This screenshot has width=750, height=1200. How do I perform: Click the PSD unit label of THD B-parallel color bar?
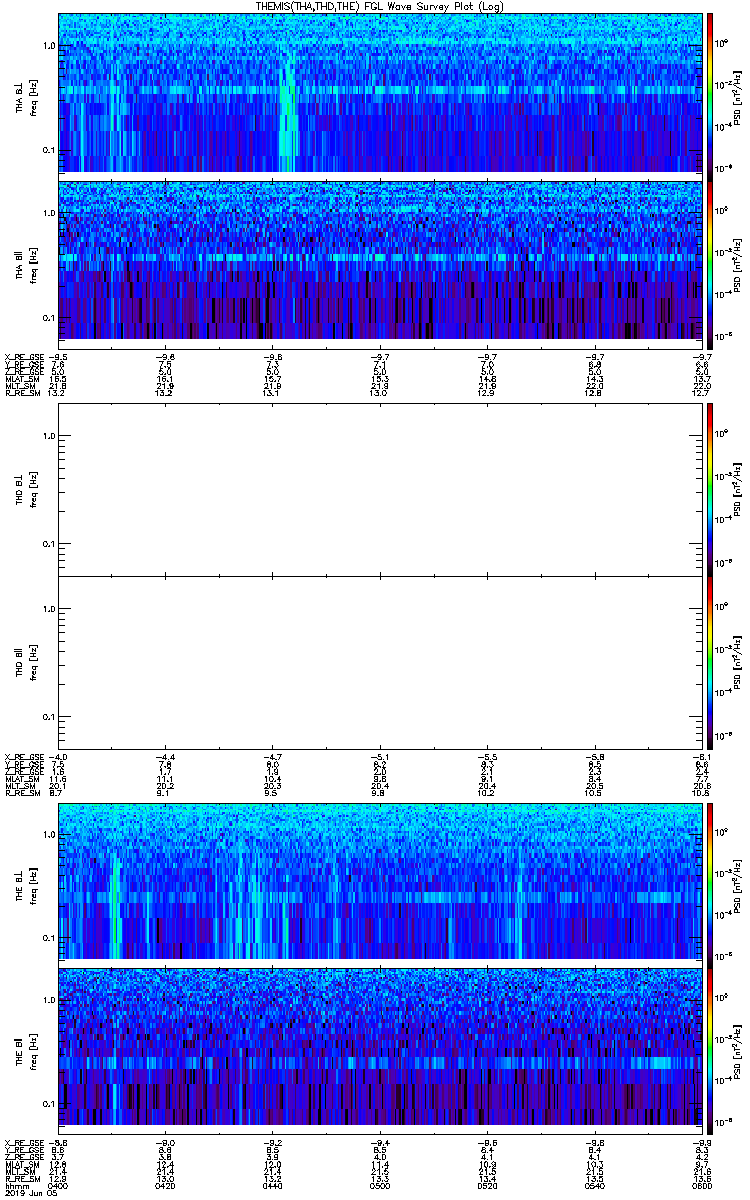point(738,662)
